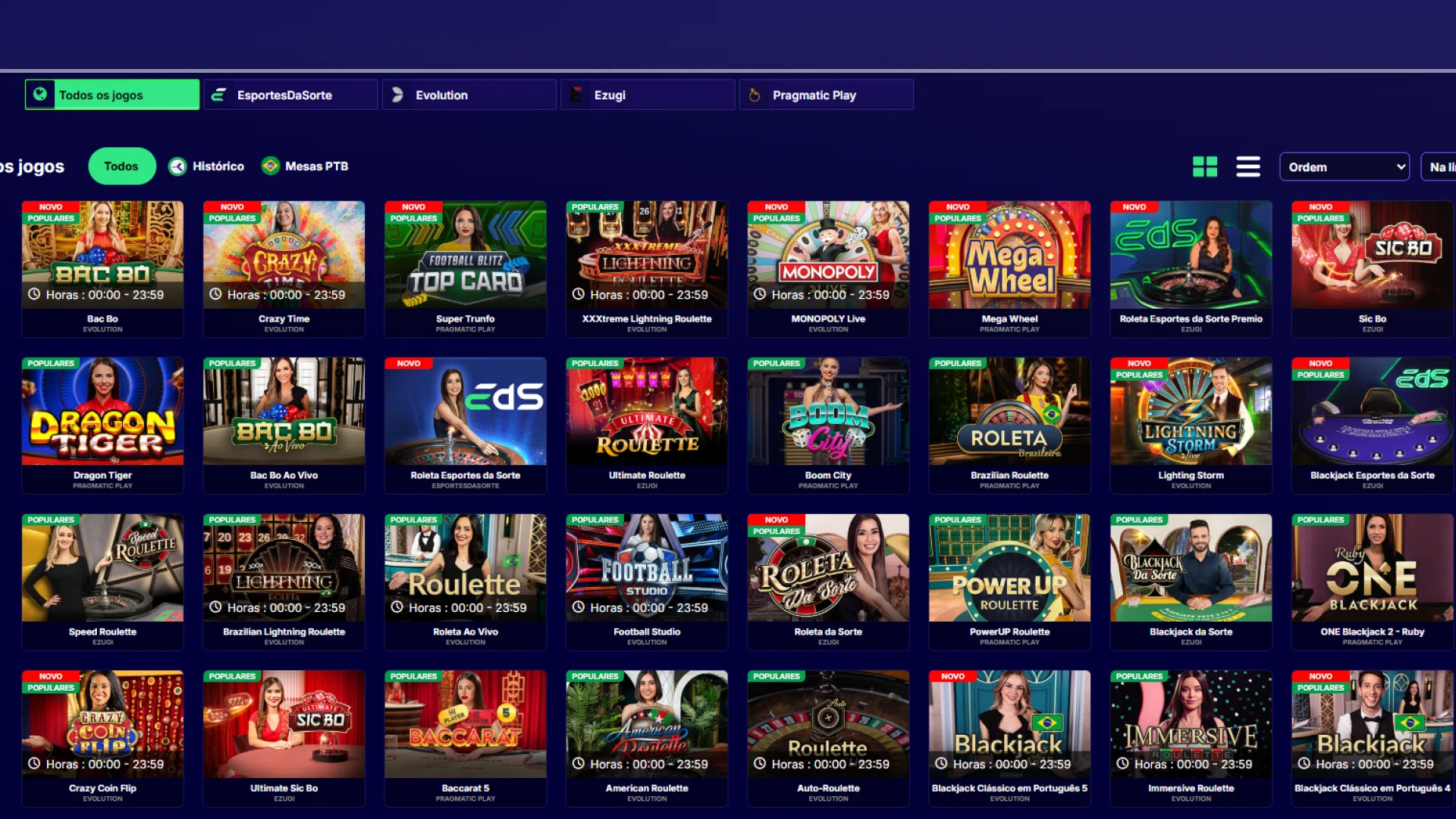
Task: Open the Ultimate Roulette thumbnail
Action: (647, 411)
